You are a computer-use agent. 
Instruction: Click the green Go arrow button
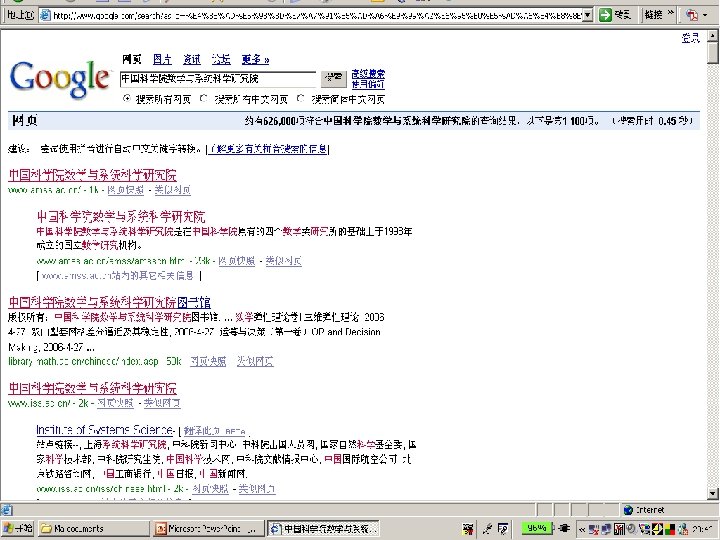605,15
